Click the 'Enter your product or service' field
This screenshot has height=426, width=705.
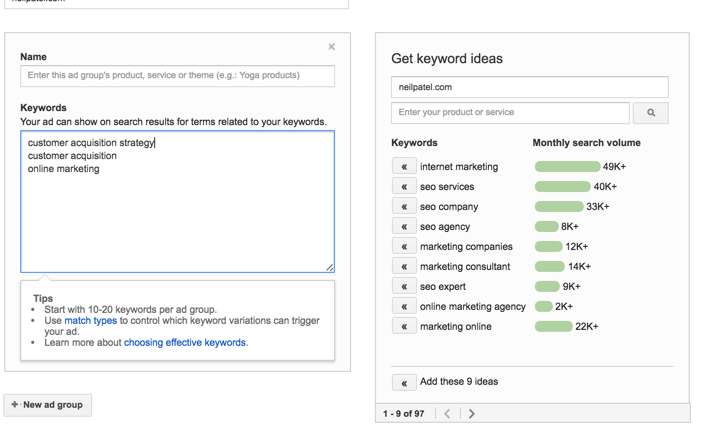click(510, 113)
